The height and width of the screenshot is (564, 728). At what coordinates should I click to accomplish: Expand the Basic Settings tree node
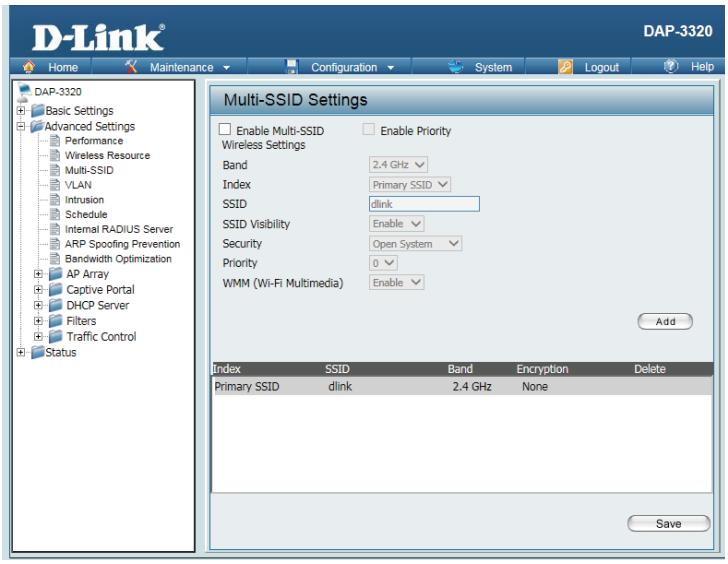click(21, 110)
